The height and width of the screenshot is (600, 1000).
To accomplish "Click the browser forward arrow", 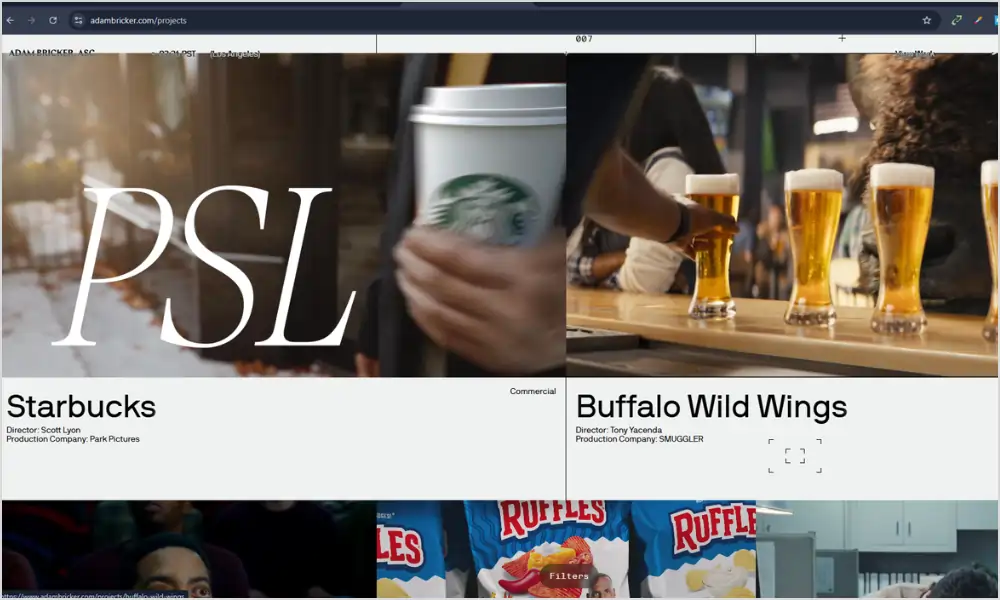I will tap(31, 20).
